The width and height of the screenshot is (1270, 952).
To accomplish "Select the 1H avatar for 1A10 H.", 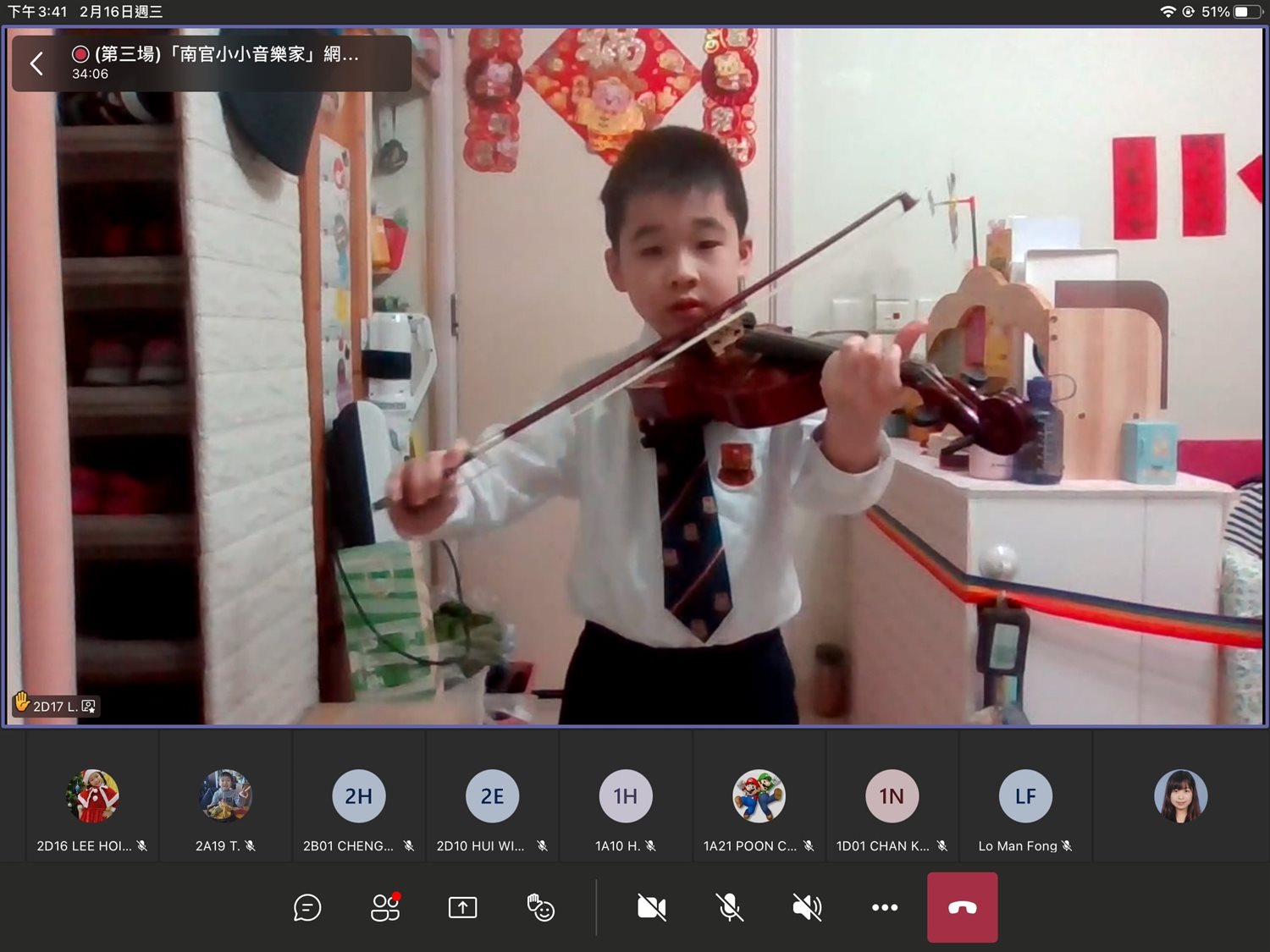I will [626, 796].
